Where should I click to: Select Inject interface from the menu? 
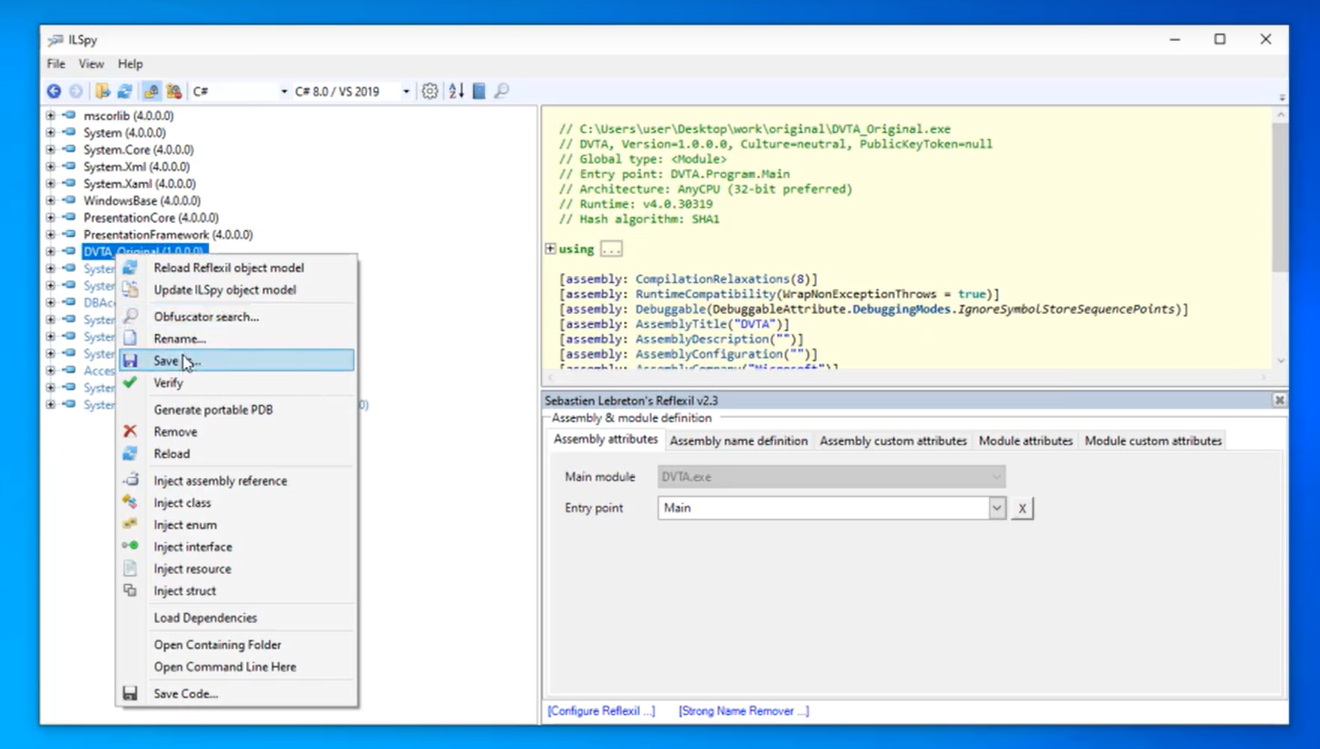point(236,547)
